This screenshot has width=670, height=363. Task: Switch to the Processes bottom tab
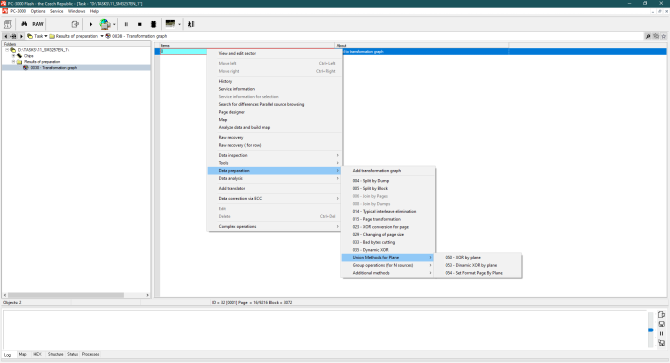[x=91, y=354]
